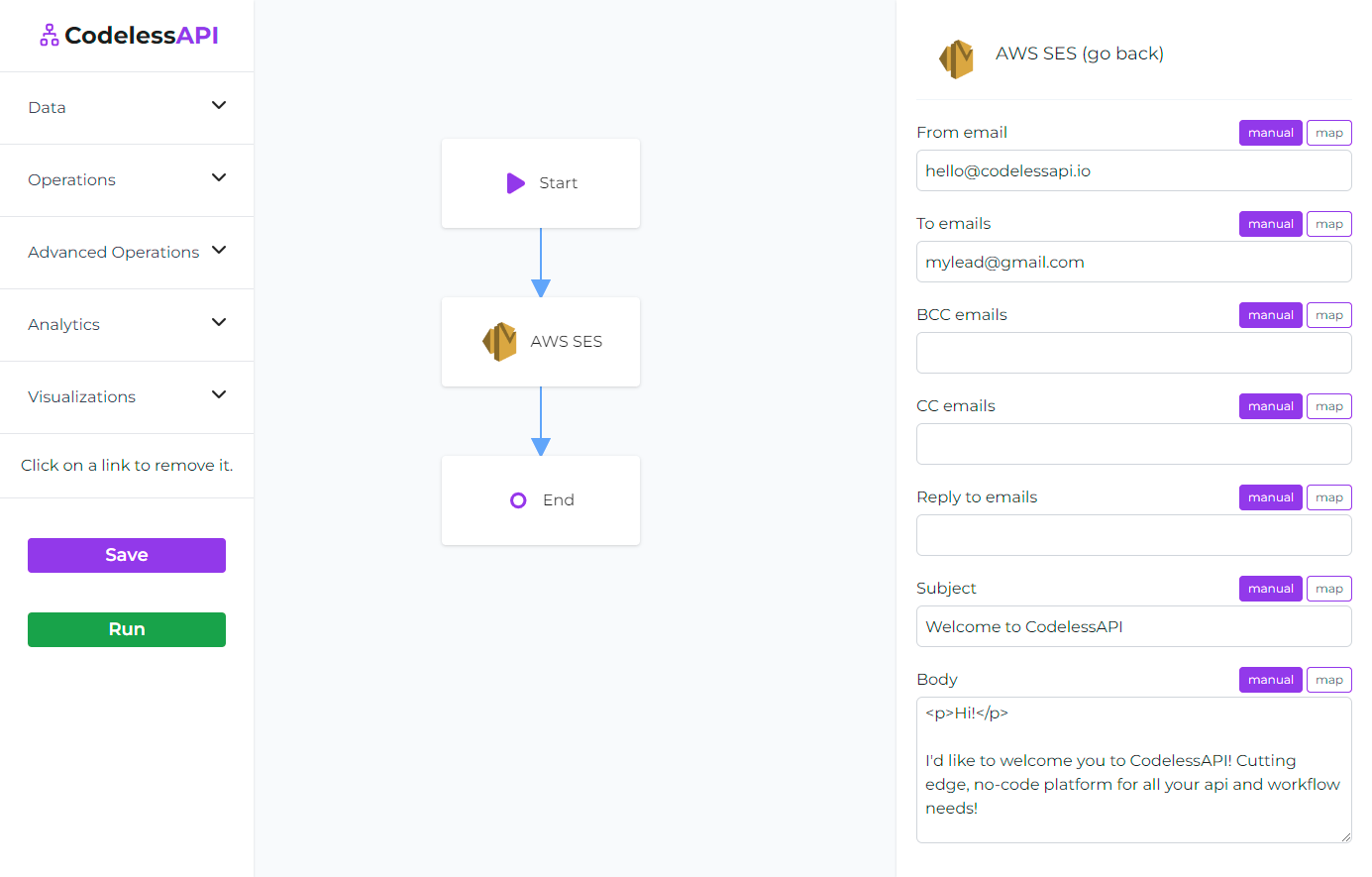Set Body mode to map
The image size is (1372, 877).
tap(1329, 680)
